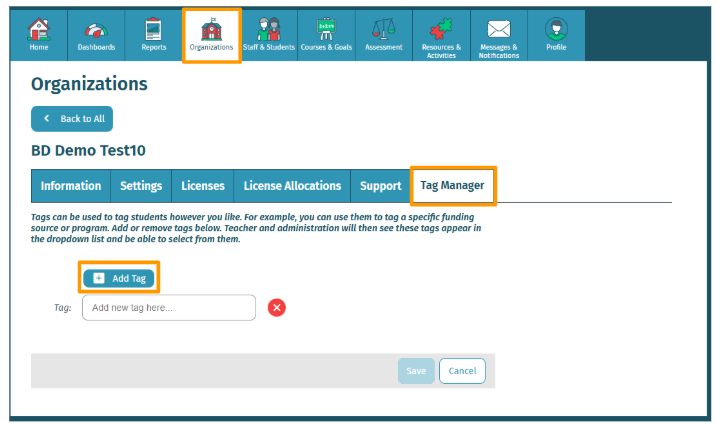The height and width of the screenshot is (424, 716).
Task: Switch to the Licenses tab
Action: (x=203, y=186)
